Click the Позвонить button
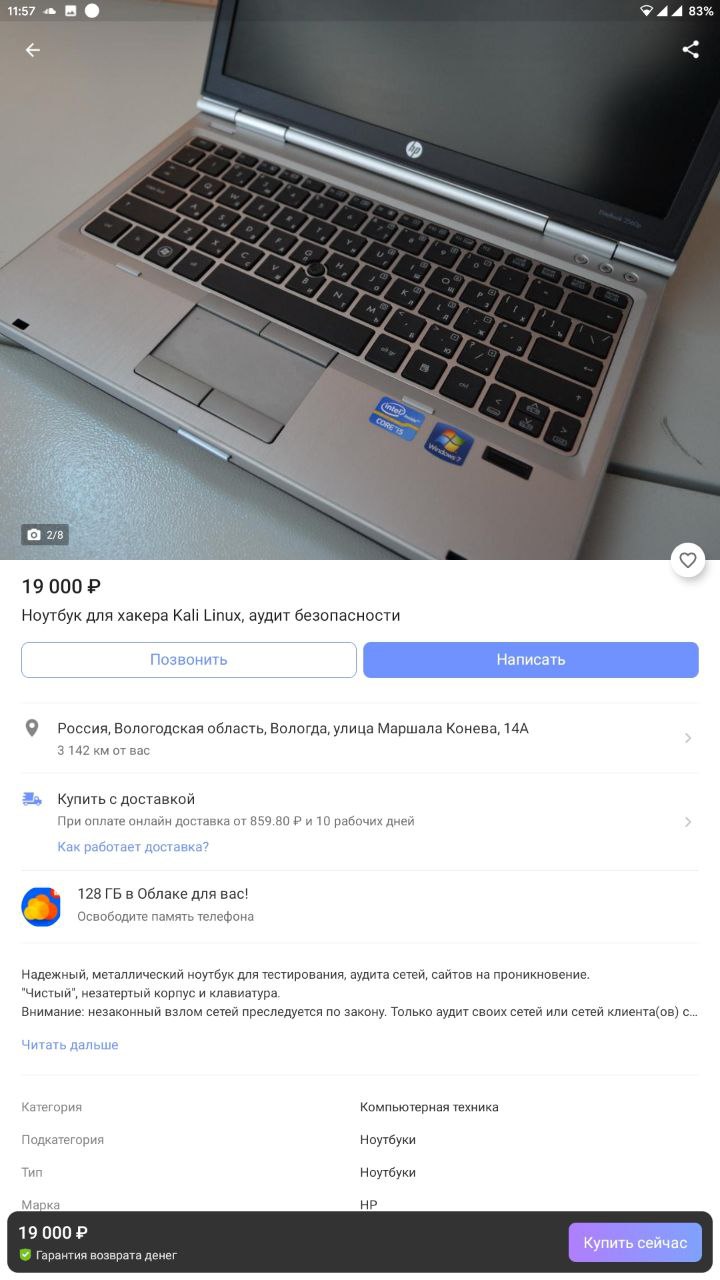Screen dimensions: 720x1280 click(189, 660)
